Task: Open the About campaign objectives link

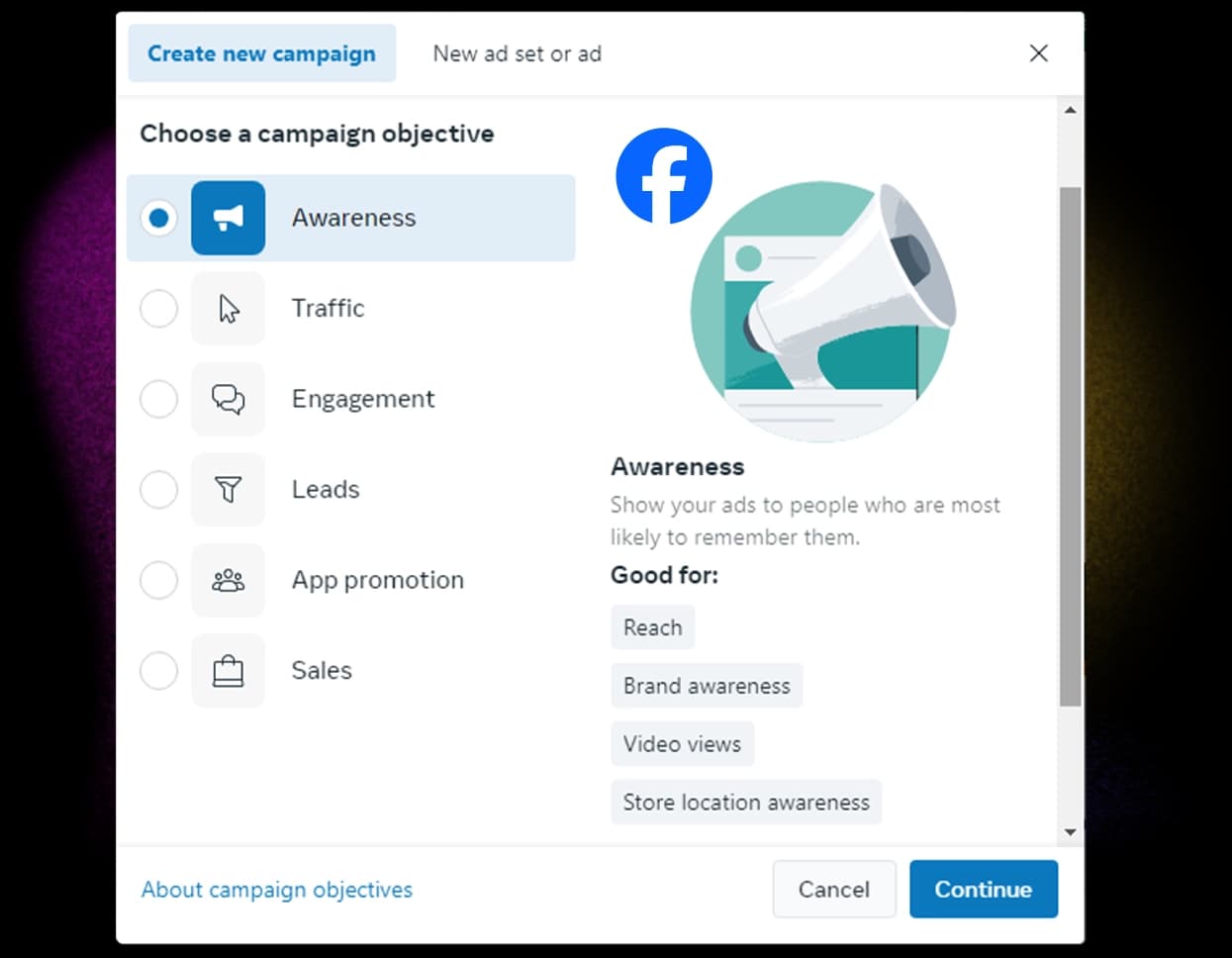Action: [276, 890]
